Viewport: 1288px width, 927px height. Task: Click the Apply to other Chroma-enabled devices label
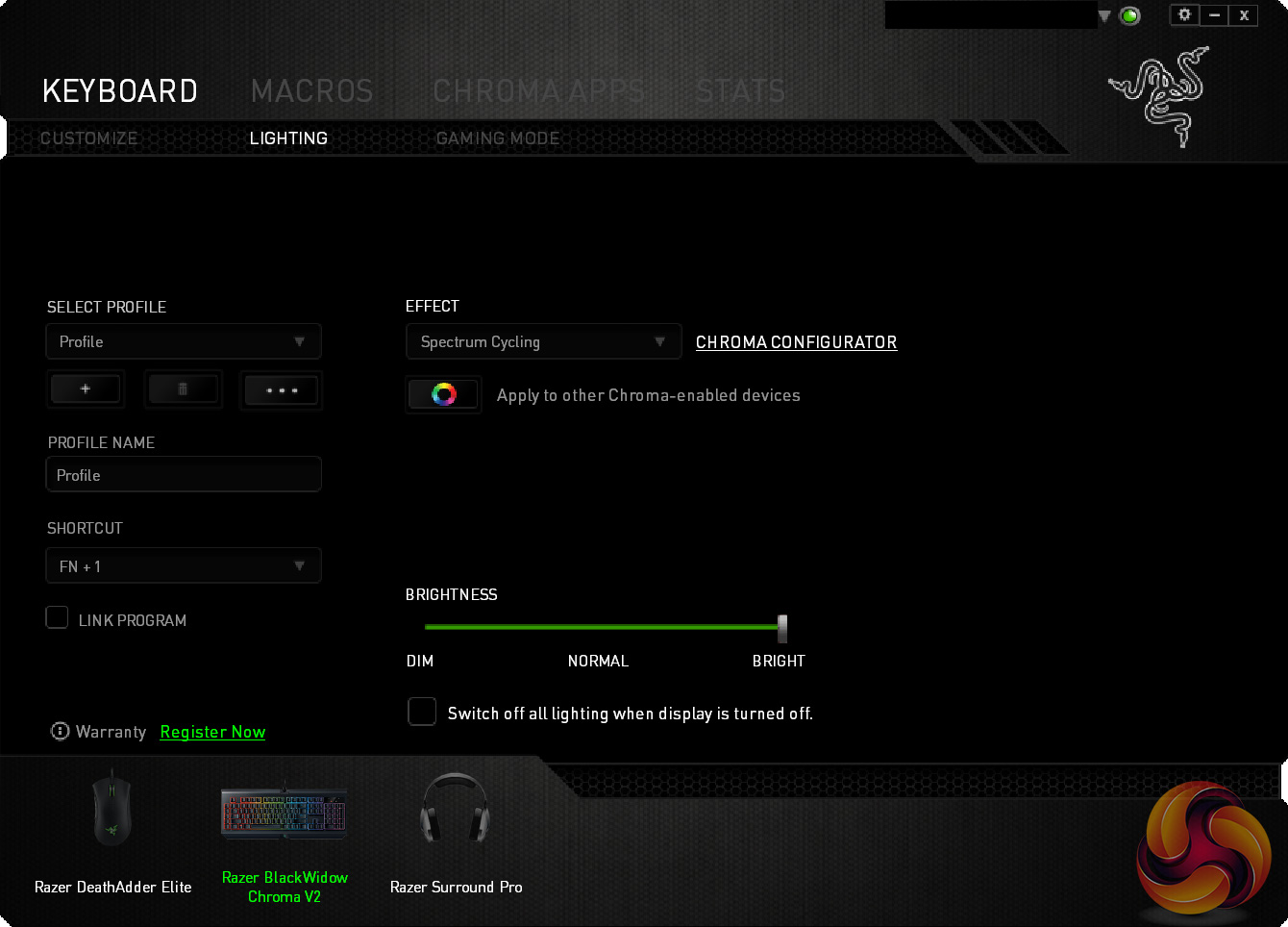point(649,395)
